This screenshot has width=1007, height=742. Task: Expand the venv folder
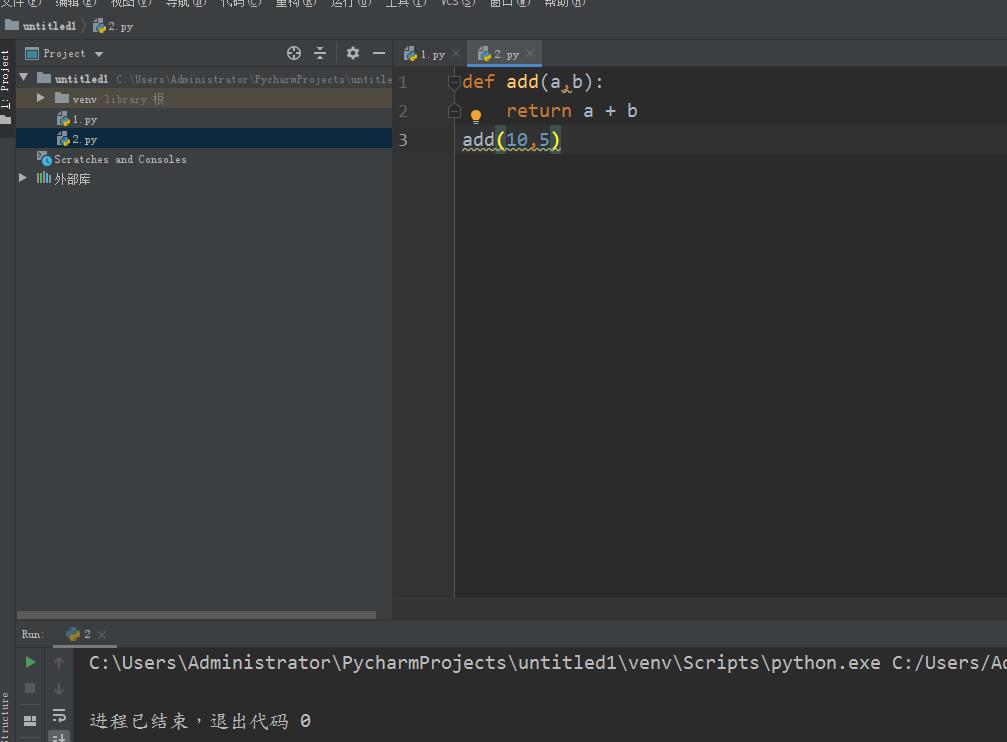pyautogui.click(x=40, y=98)
